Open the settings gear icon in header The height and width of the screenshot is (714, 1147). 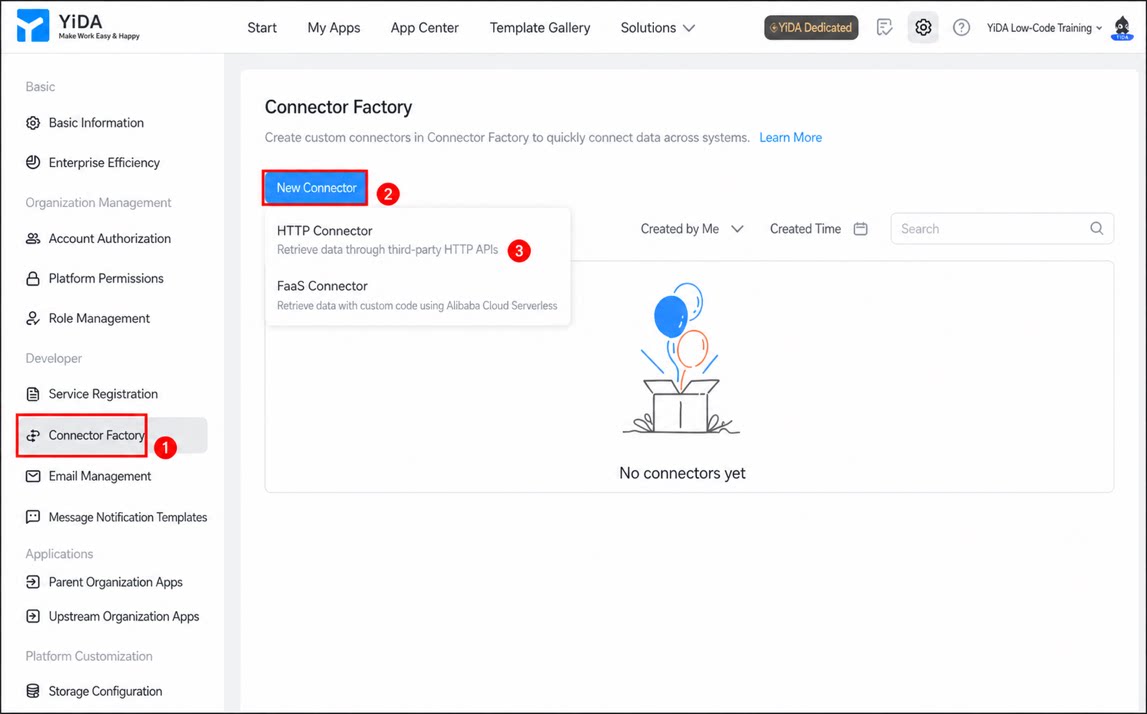tap(923, 28)
